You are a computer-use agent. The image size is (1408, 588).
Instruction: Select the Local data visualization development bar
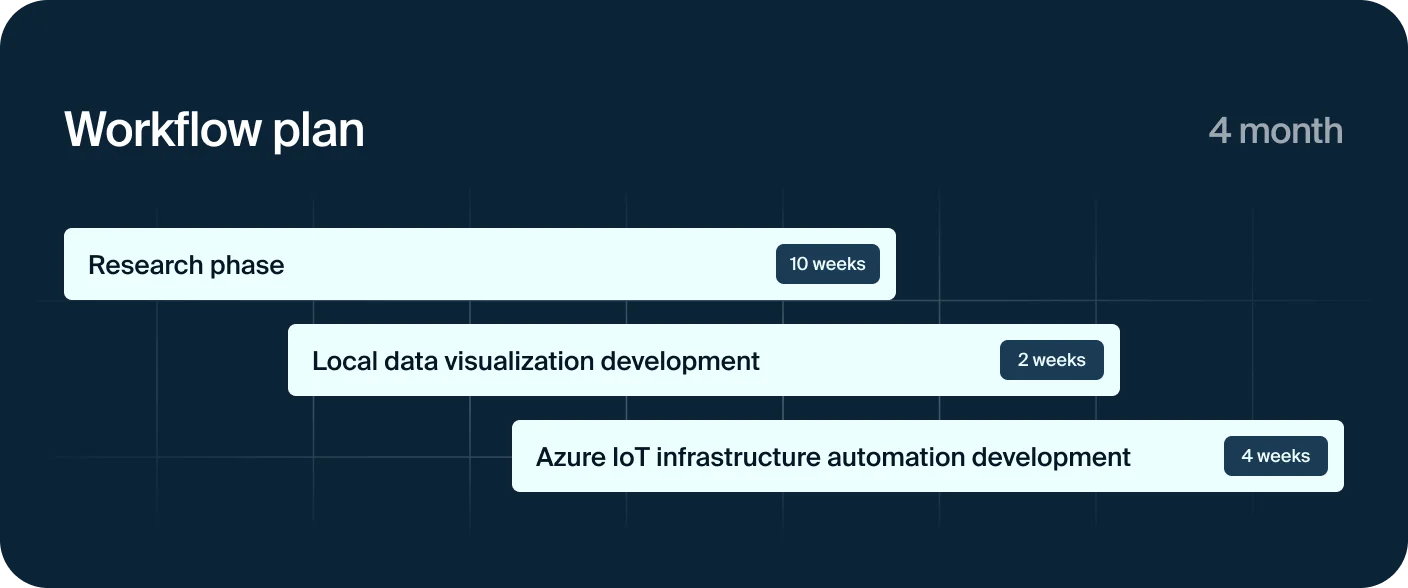[x=704, y=360]
